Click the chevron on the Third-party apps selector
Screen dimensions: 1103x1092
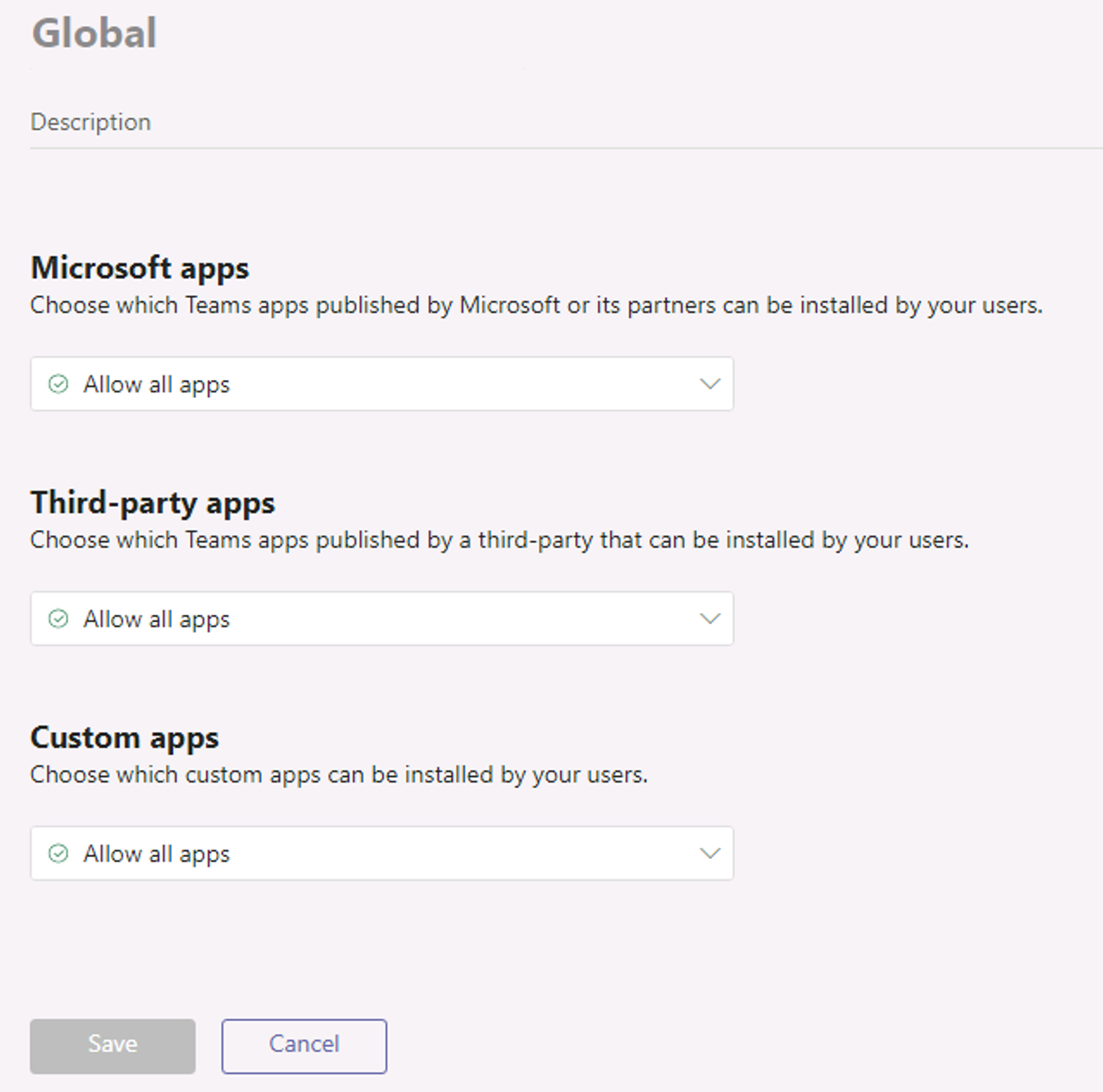[x=710, y=618]
